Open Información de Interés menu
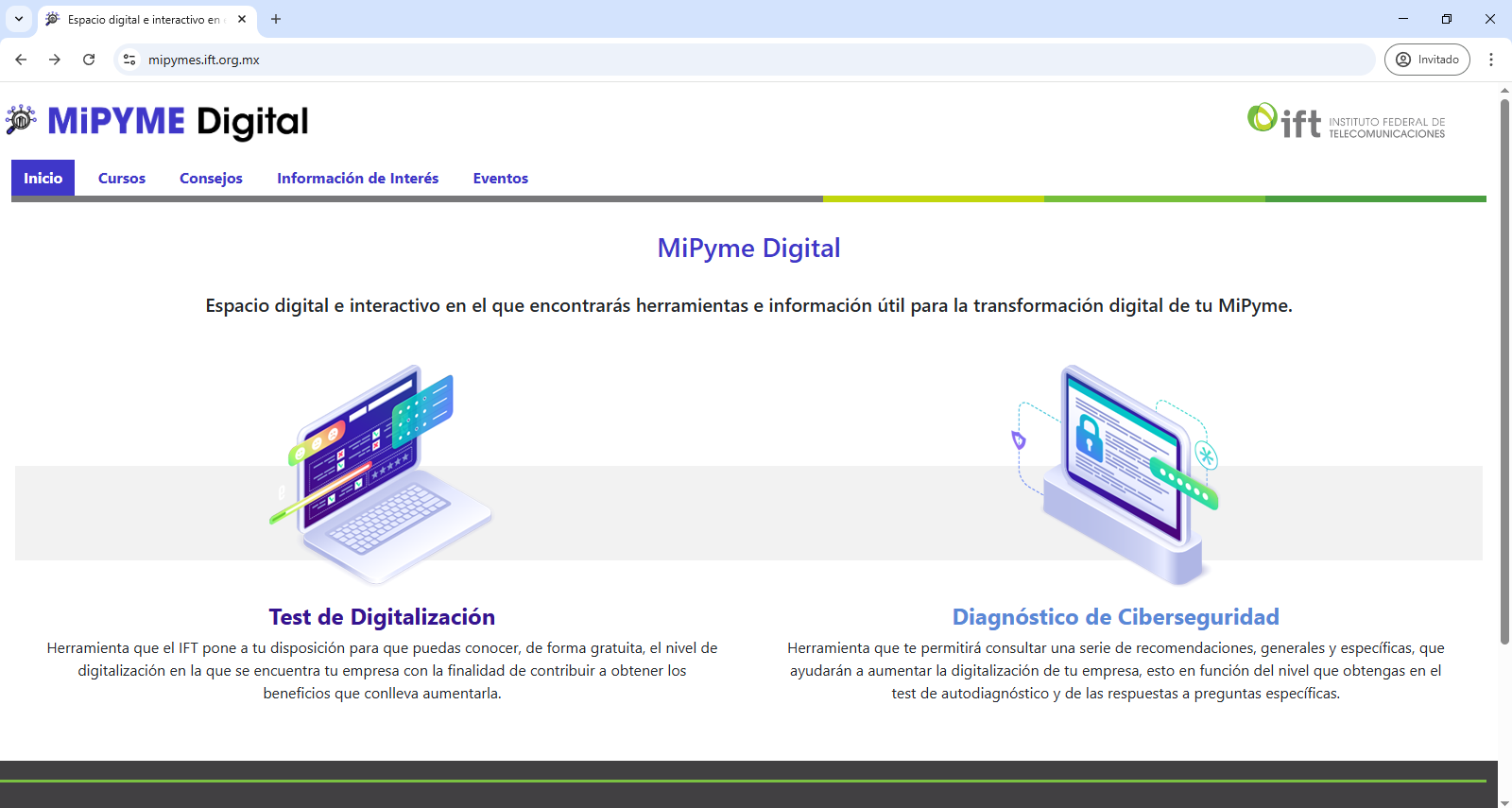 click(357, 179)
